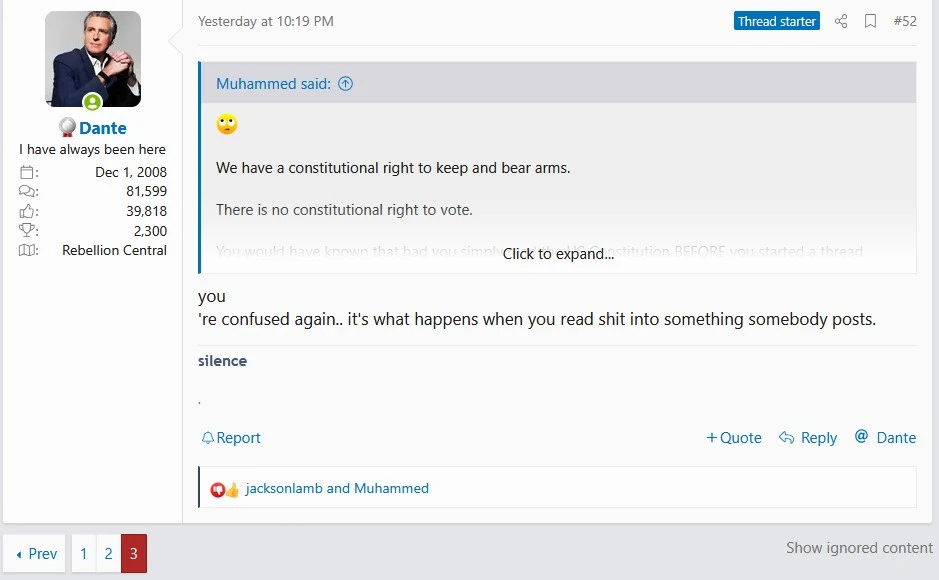Expand the quoted text with Click to expand

click(x=558, y=254)
